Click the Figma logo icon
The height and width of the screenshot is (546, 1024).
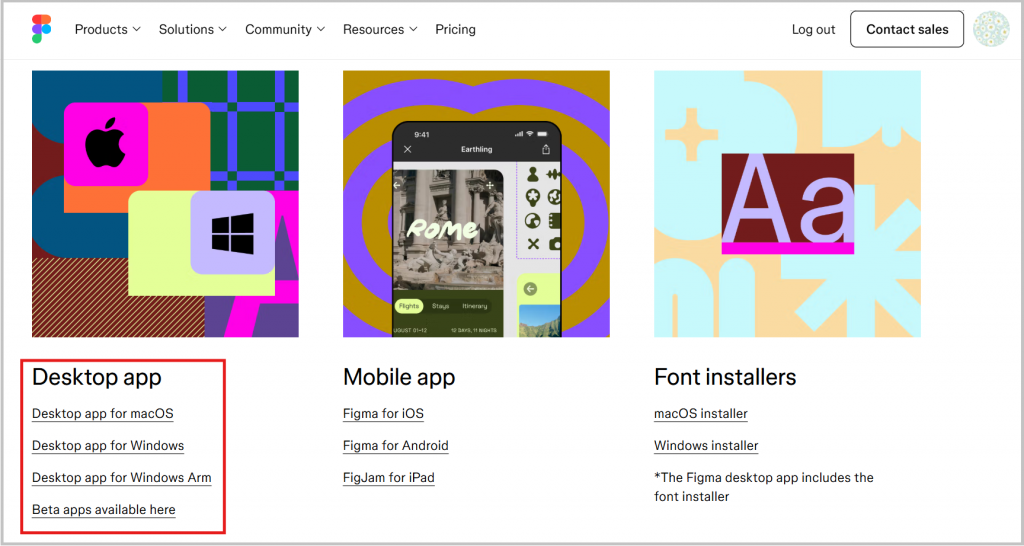42,29
